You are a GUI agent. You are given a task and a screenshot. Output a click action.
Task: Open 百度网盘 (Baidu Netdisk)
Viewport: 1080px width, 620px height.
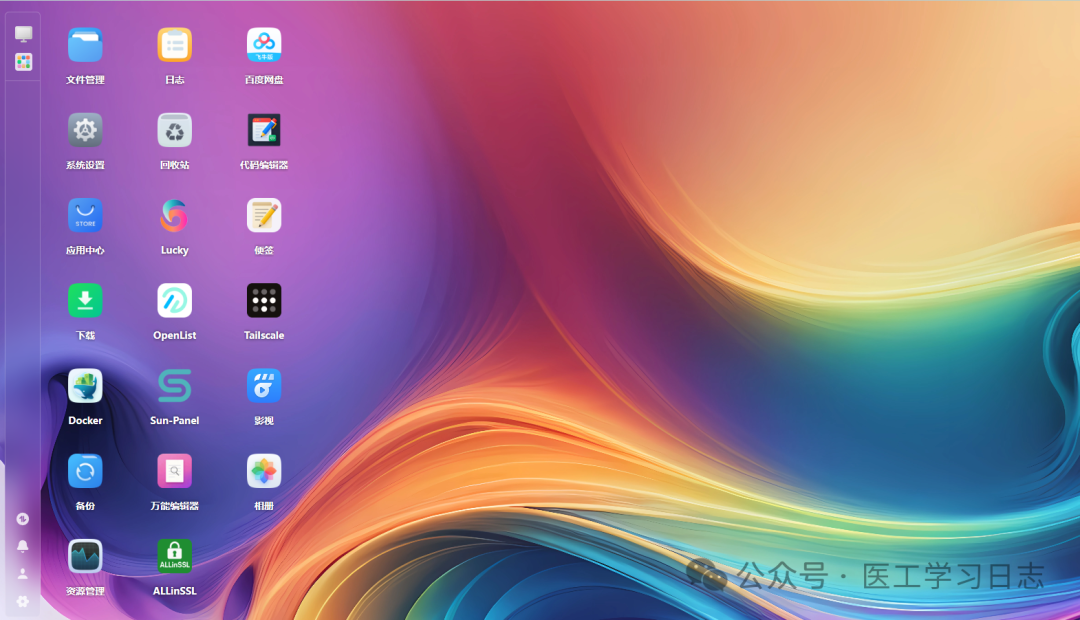[x=263, y=44]
